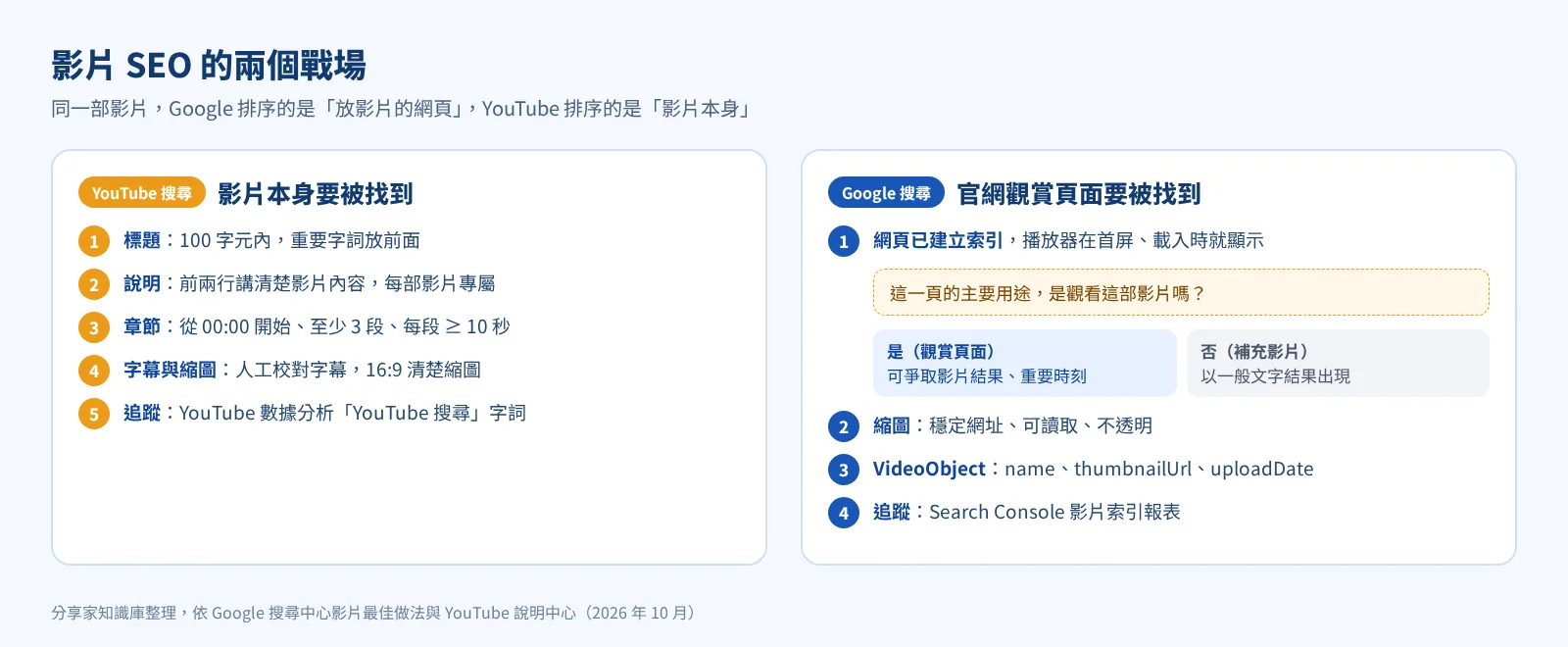This screenshot has height=647, width=1568.
Task: Click the subtitle beginning 同一部影片
Action: pos(403,109)
